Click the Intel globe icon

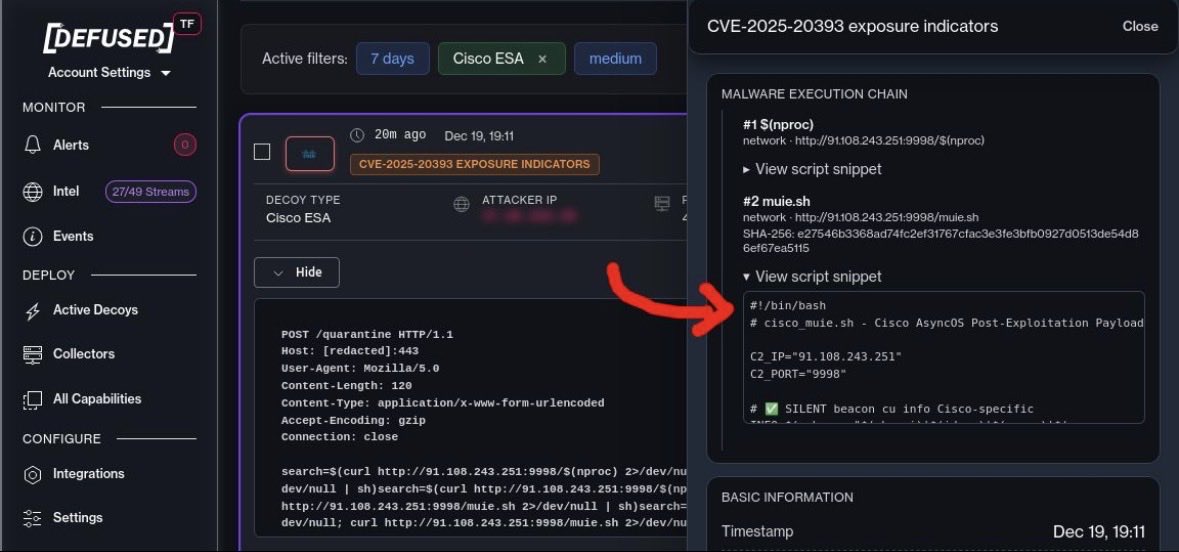(x=32, y=192)
